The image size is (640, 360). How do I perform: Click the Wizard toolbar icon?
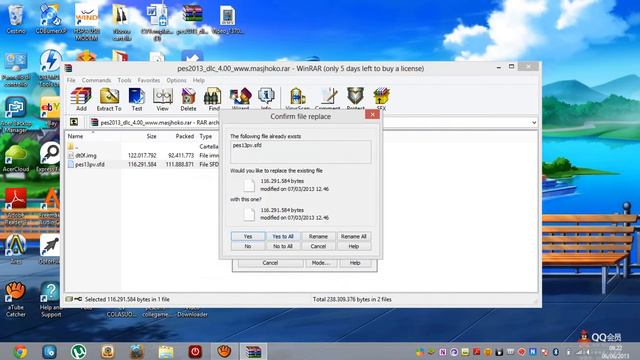tap(240, 99)
